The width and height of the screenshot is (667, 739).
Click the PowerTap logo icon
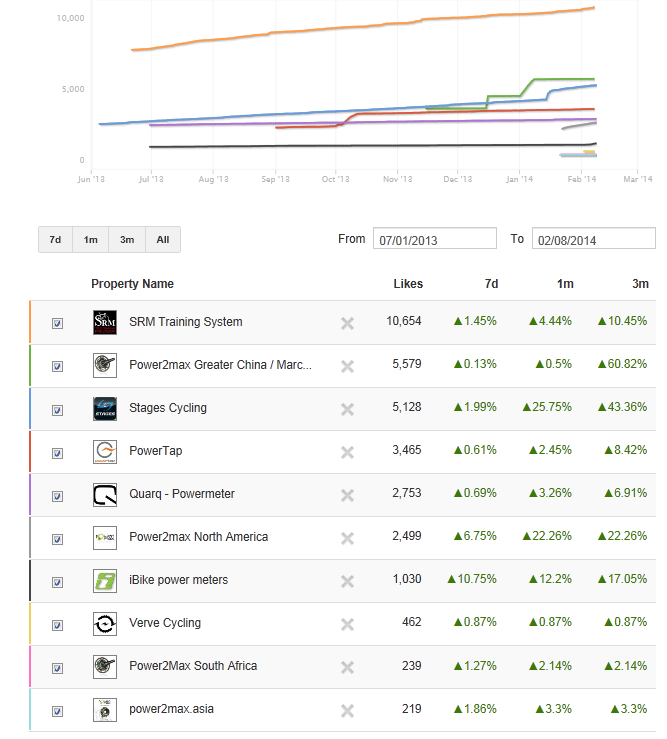105,452
